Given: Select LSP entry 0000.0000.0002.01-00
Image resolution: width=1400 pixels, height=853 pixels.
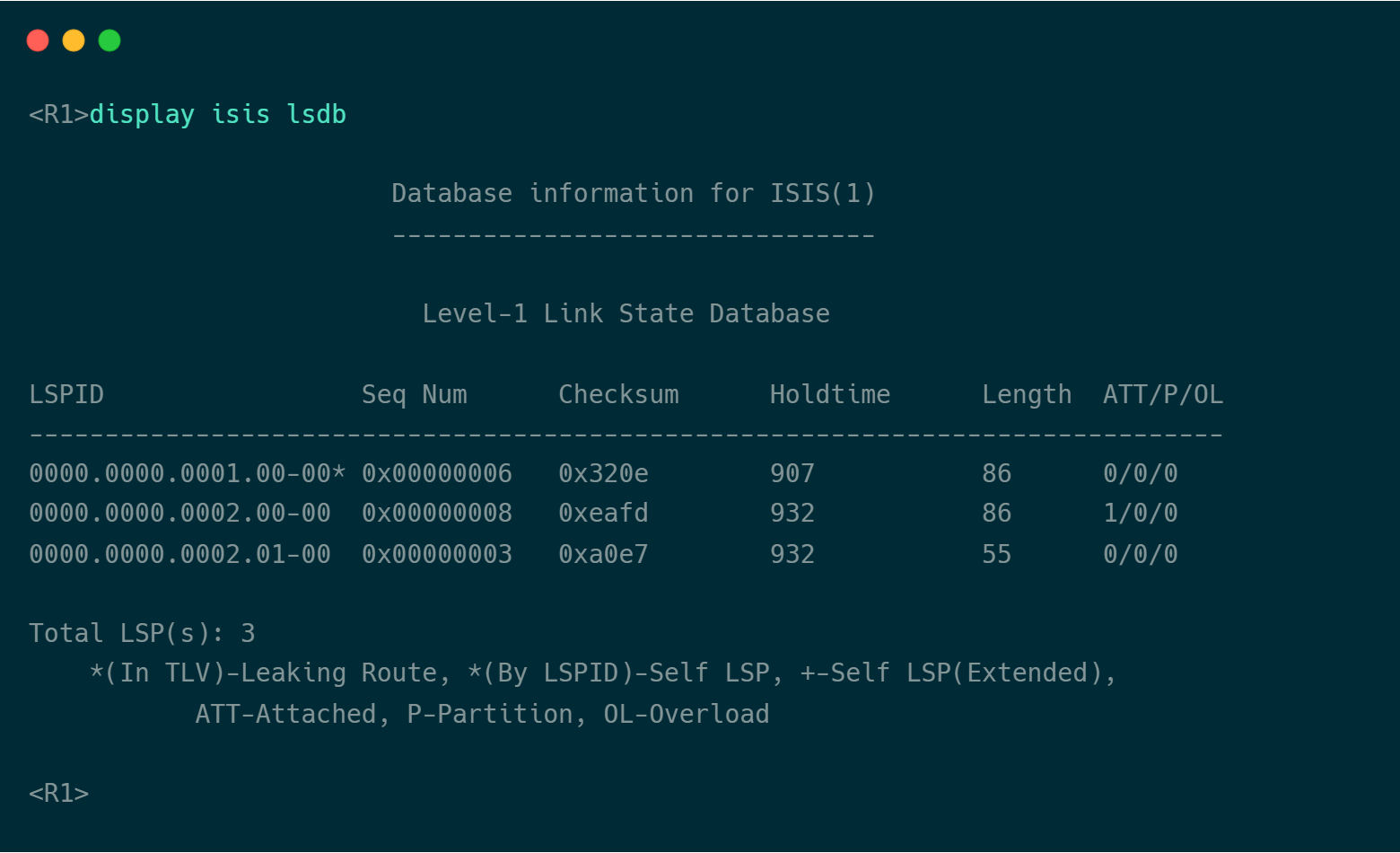Looking at the screenshot, I should [179, 554].
